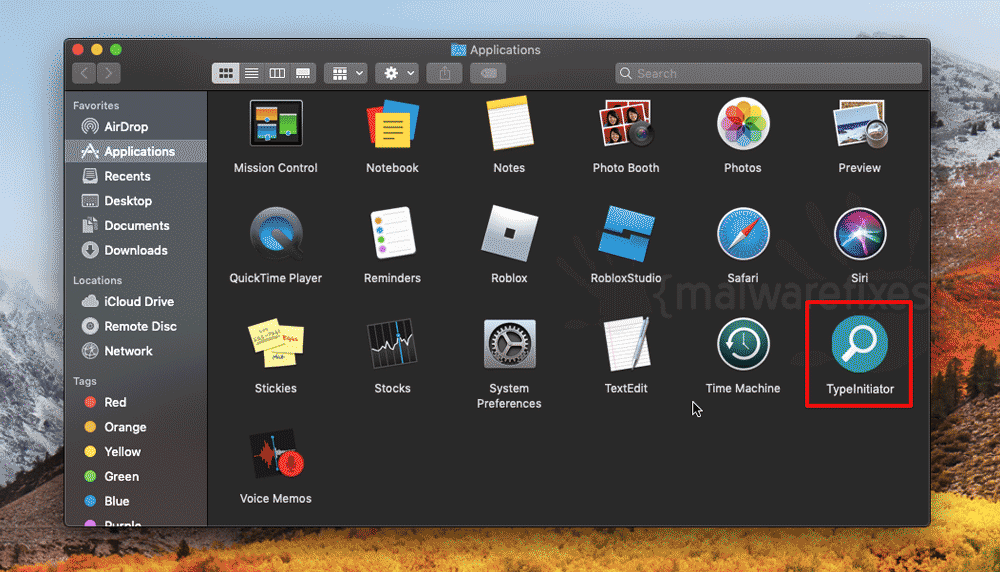This screenshot has height=572, width=1000.
Task: Click the Favorites section header
Action: tap(96, 105)
